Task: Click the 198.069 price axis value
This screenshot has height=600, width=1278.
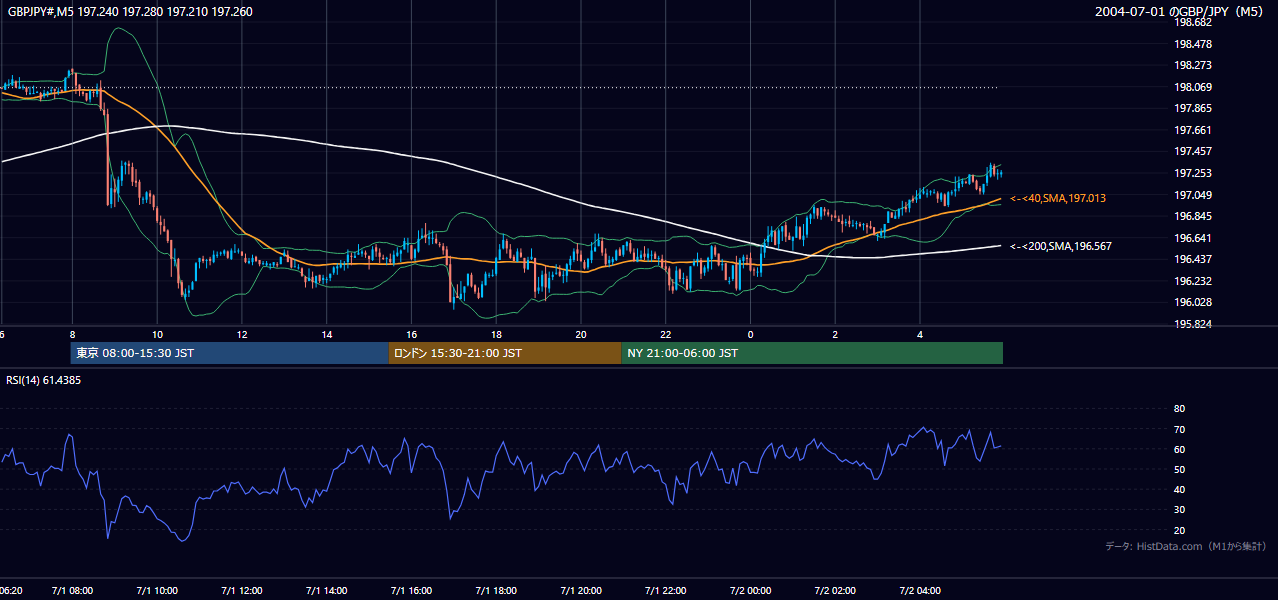Action: coord(1192,87)
